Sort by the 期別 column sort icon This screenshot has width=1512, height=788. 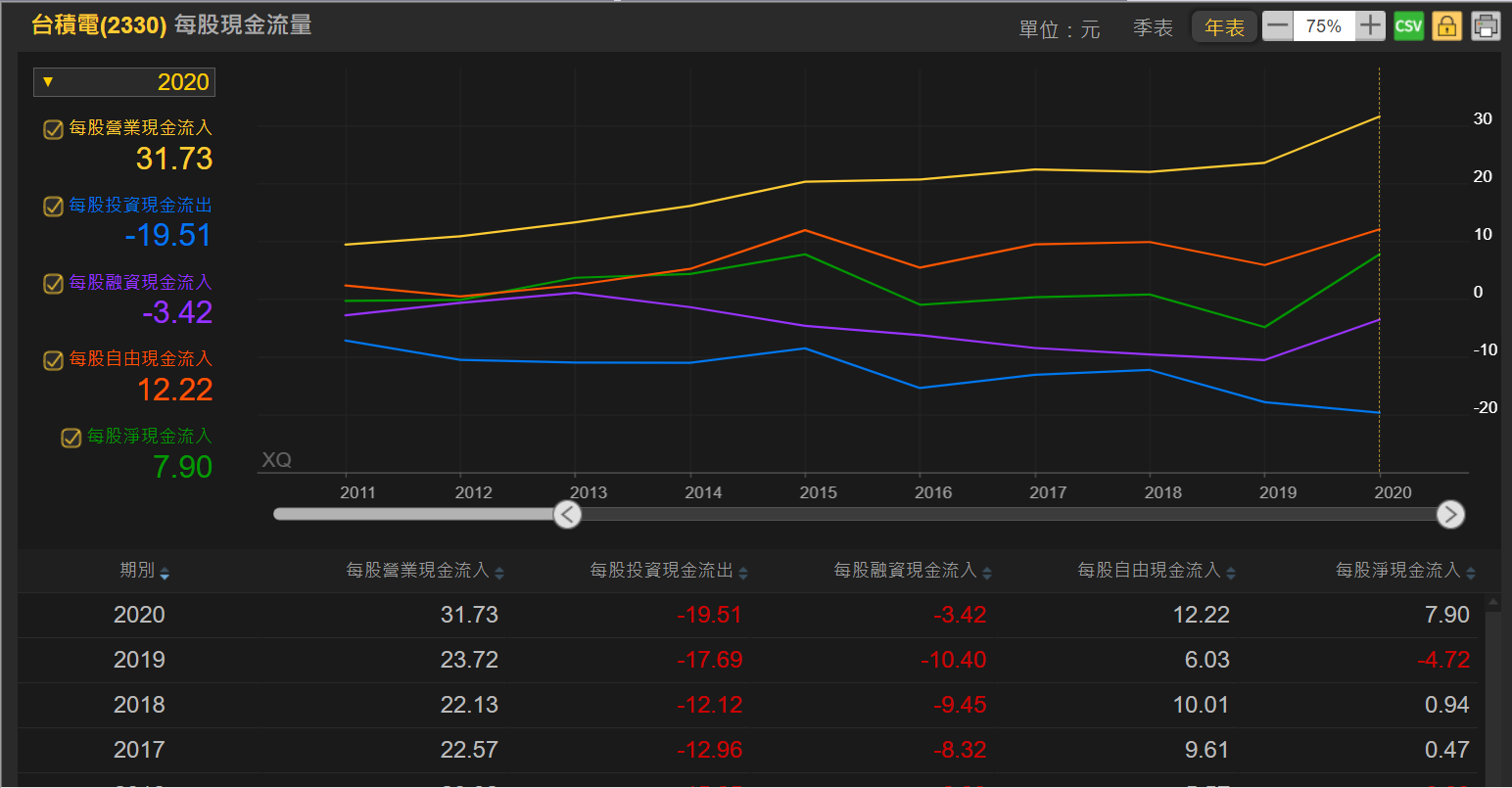coord(165,574)
